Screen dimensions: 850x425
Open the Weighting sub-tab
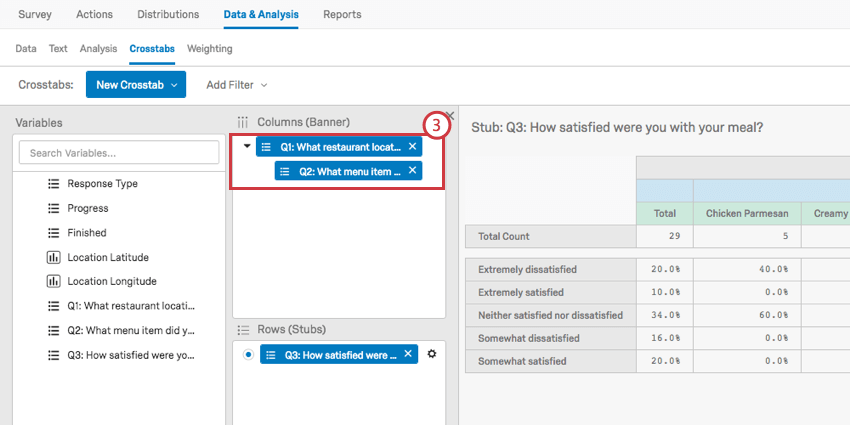click(x=209, y=48)
